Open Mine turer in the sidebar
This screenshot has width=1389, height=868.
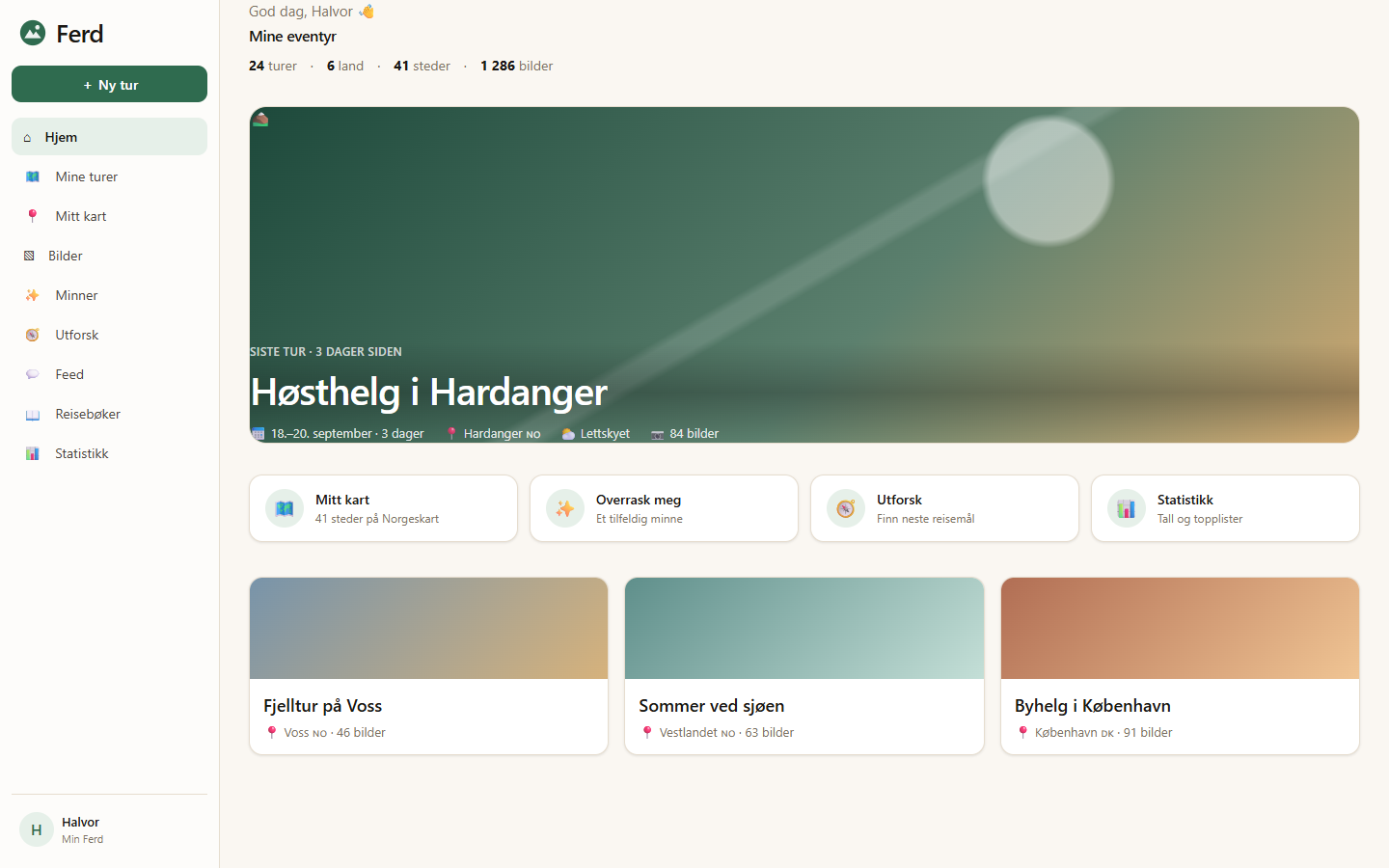(109, 176)
